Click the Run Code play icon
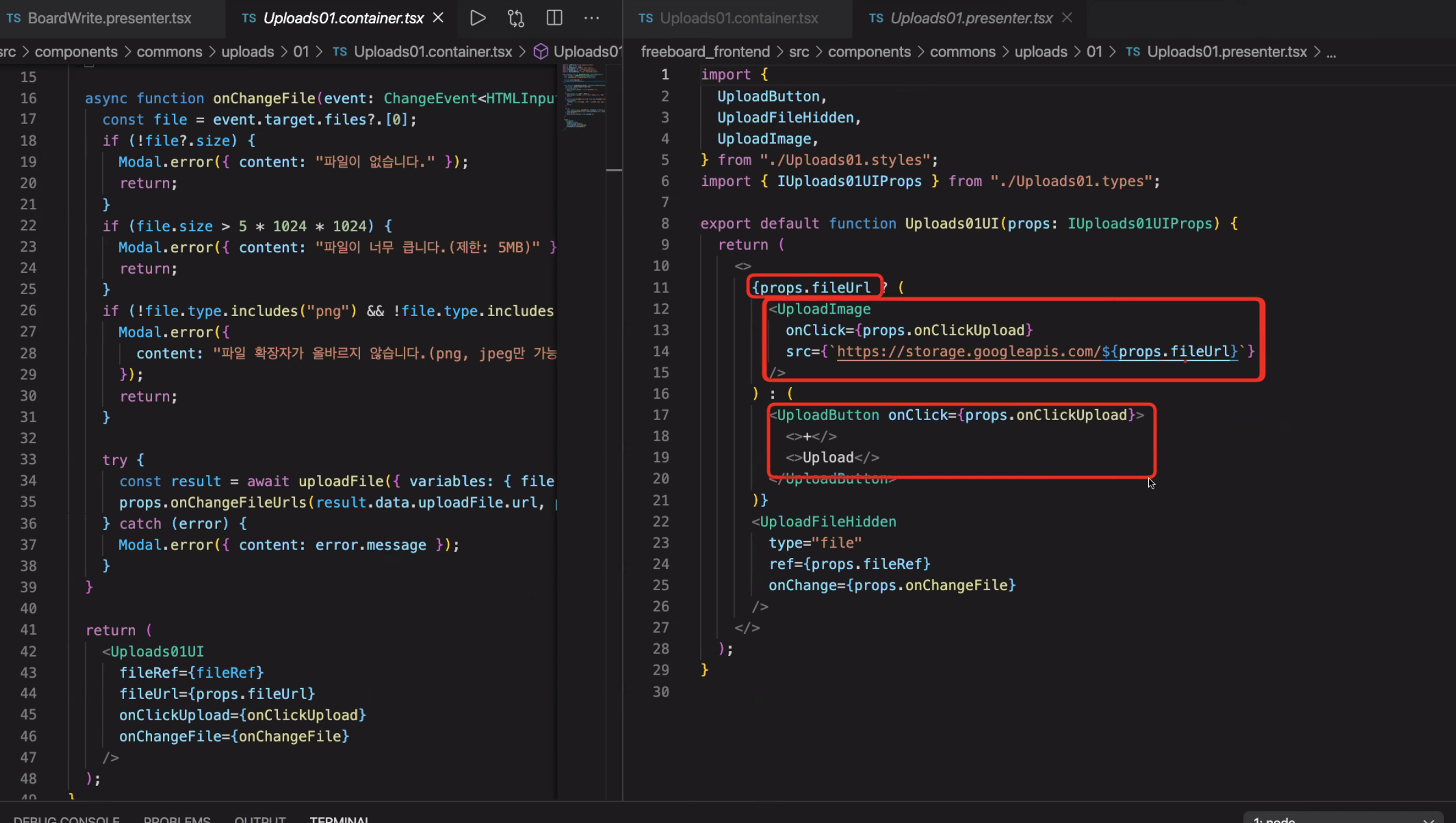 pos(477,18)
